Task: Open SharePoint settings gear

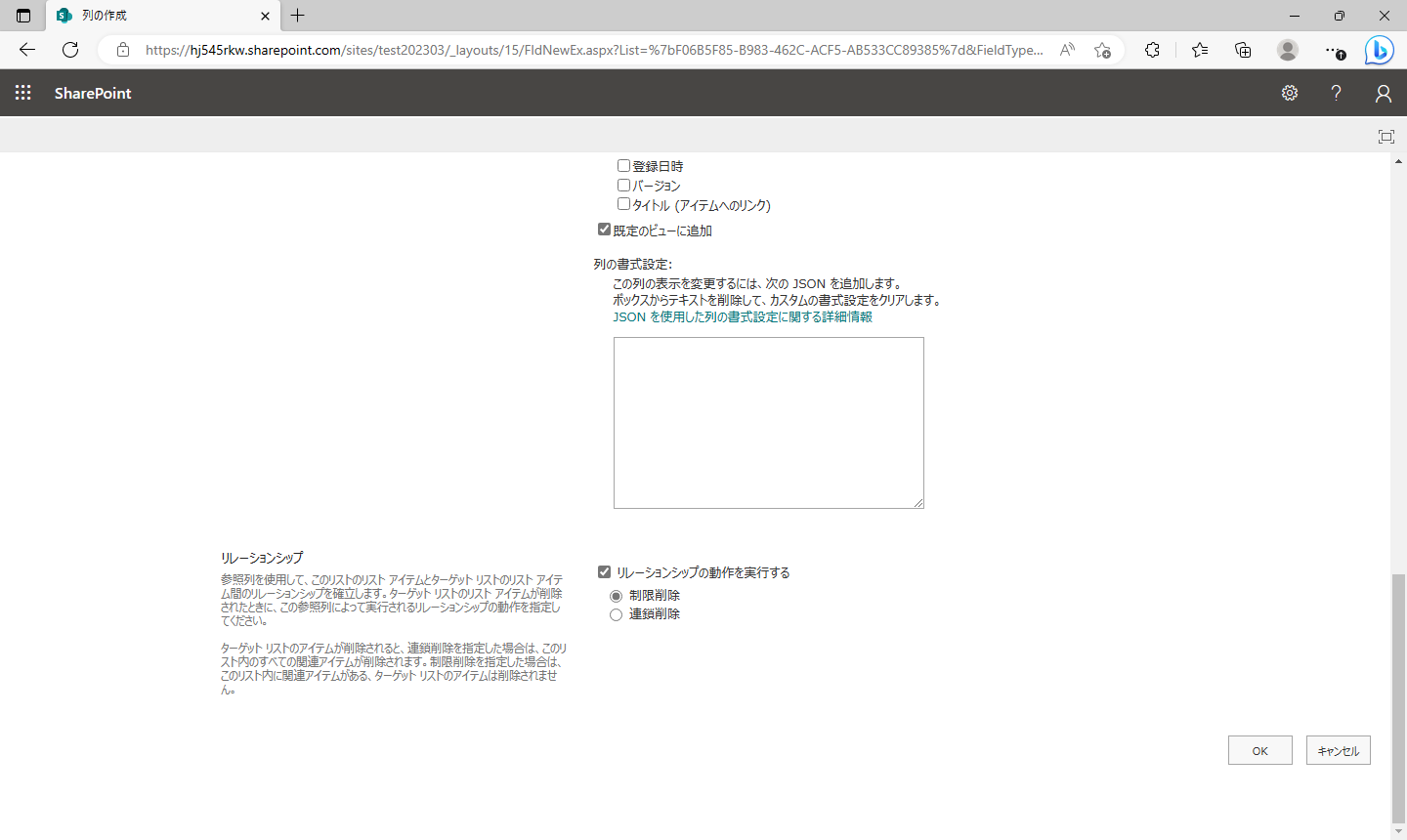Action: pyautogui.click(x=1290, y=93)
